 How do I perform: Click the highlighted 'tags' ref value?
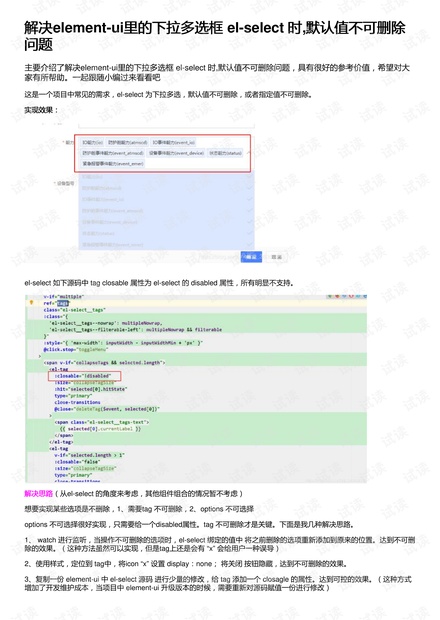(62, 303)
